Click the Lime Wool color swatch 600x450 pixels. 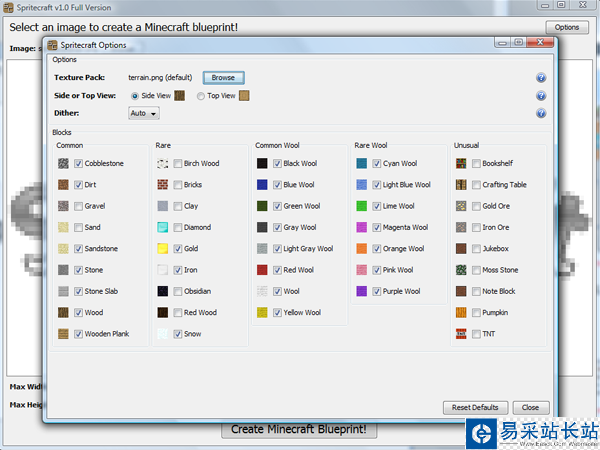pos(362,206)
